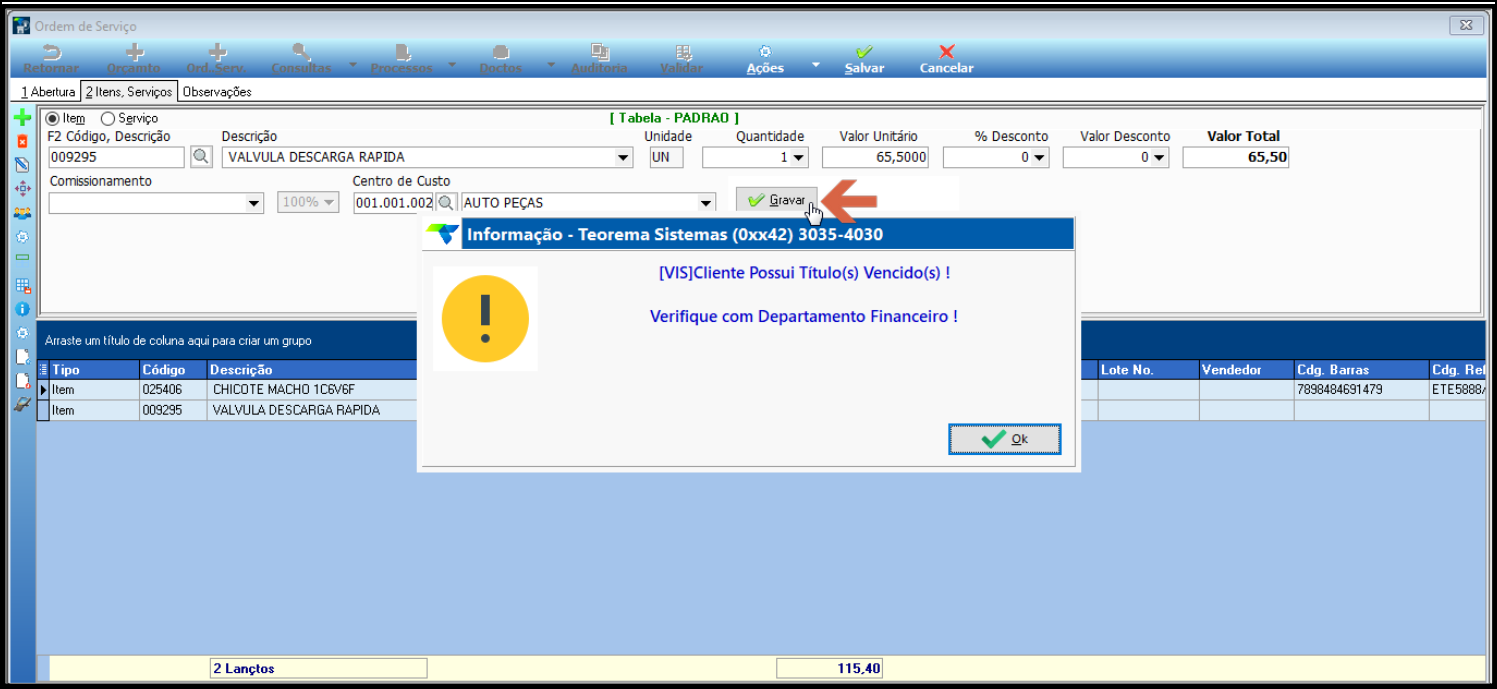Select the Serviço radio button

pos(108,118)
